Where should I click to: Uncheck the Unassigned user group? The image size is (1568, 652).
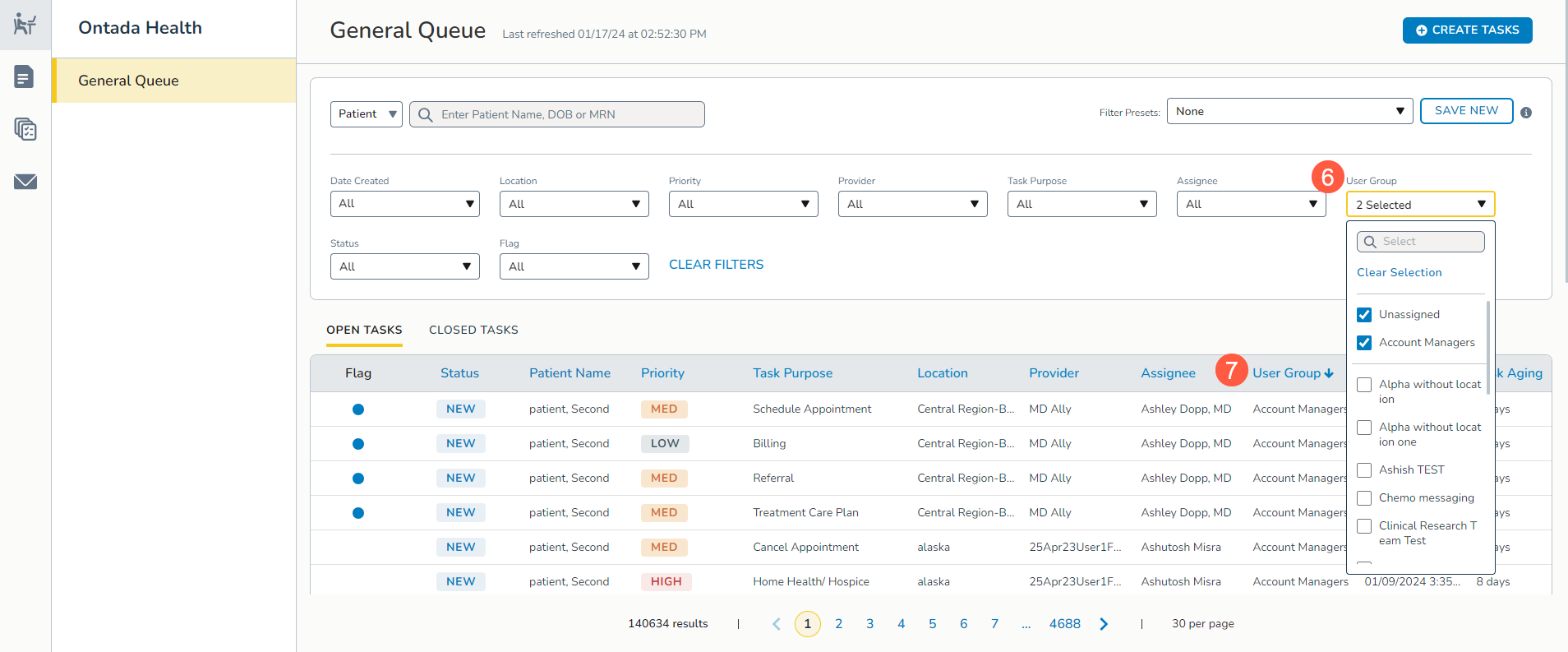click(x=1364, y=315)
